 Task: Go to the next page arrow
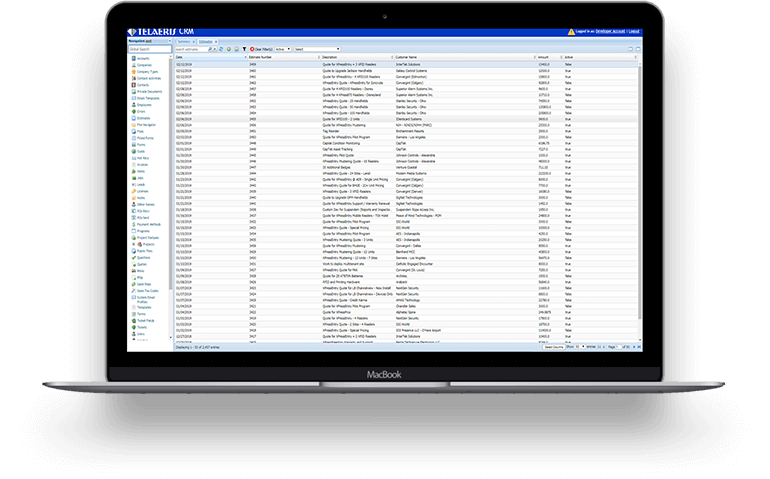point(634,347)
